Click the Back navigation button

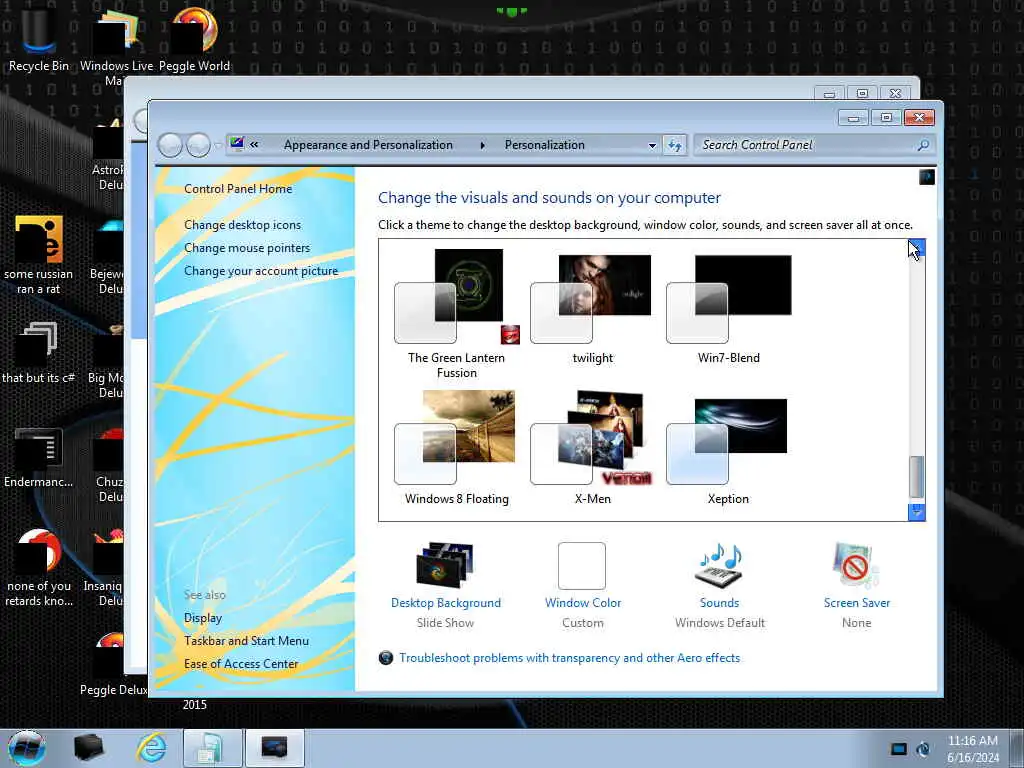[170, 145]
